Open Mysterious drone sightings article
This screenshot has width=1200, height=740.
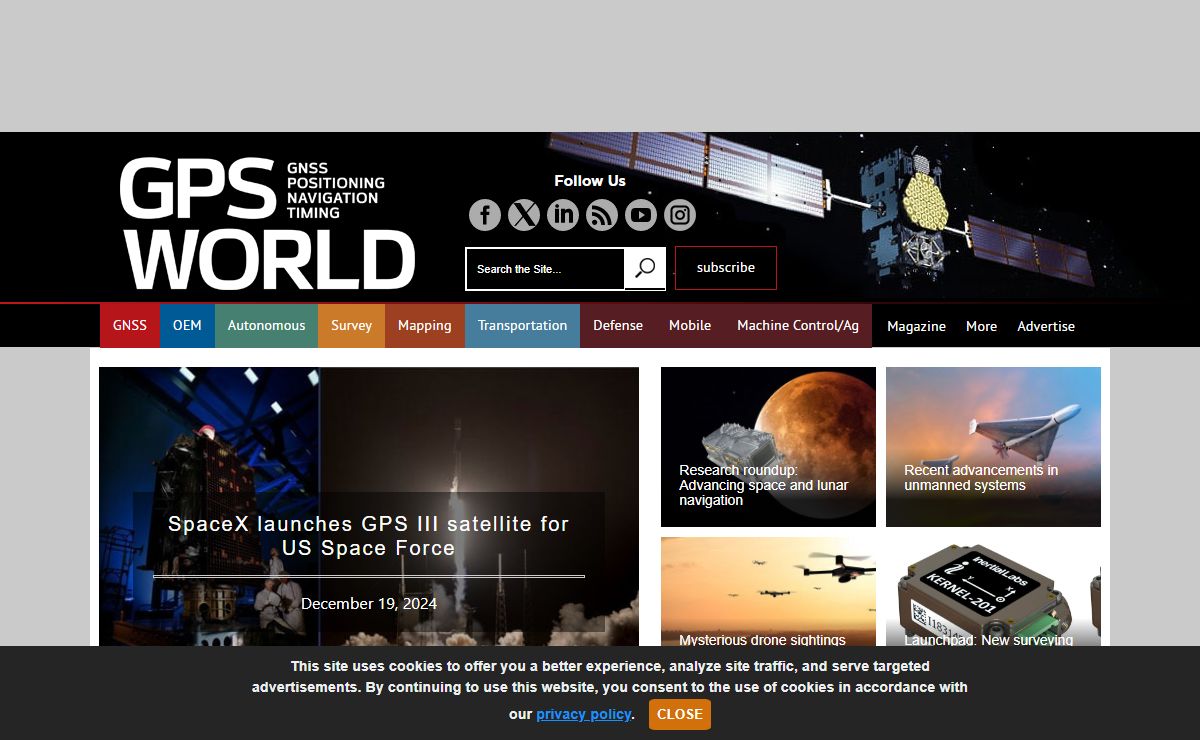coord(768,592)
